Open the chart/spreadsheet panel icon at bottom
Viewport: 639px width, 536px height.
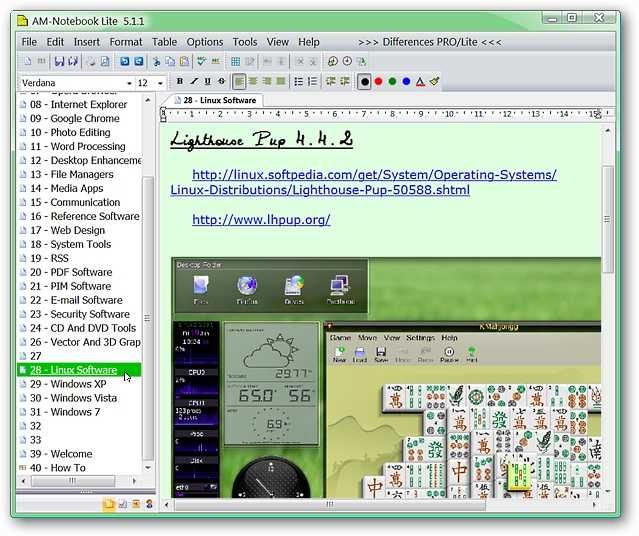[x=122, y=505]
